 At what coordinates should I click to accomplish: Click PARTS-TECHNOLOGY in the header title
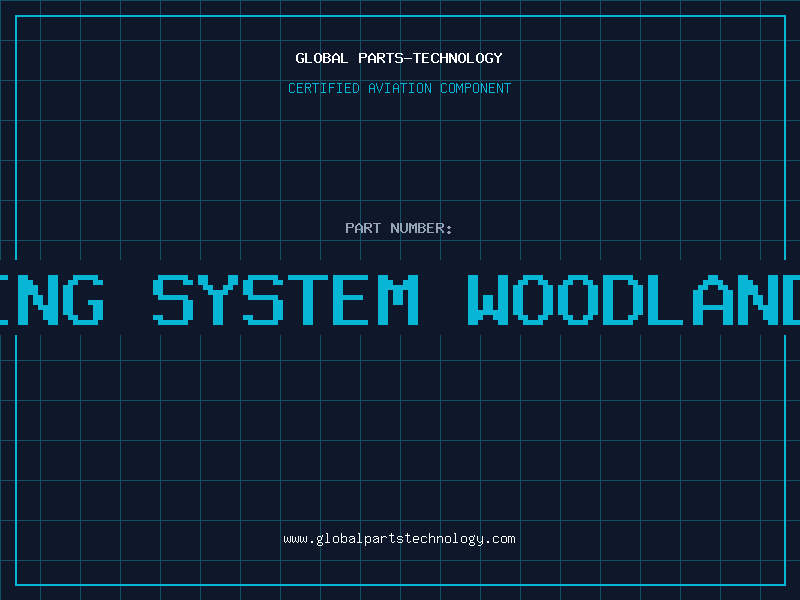[x=429, y=58]
